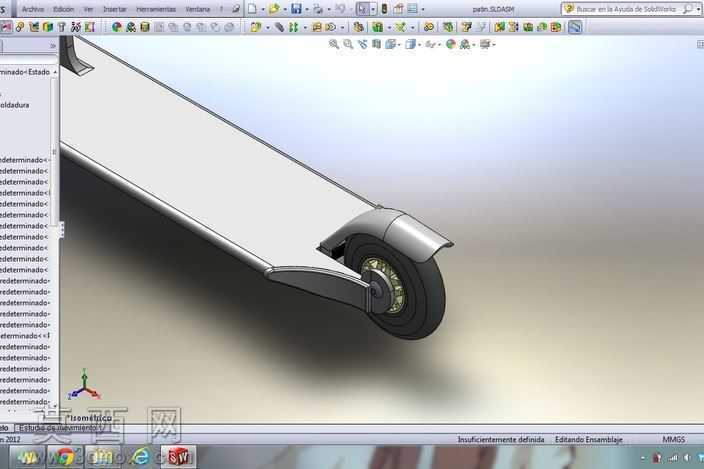Screen dimensions: 704x469
Task: Expand the Select tool dropdown arrow
Action: (373, 9)
